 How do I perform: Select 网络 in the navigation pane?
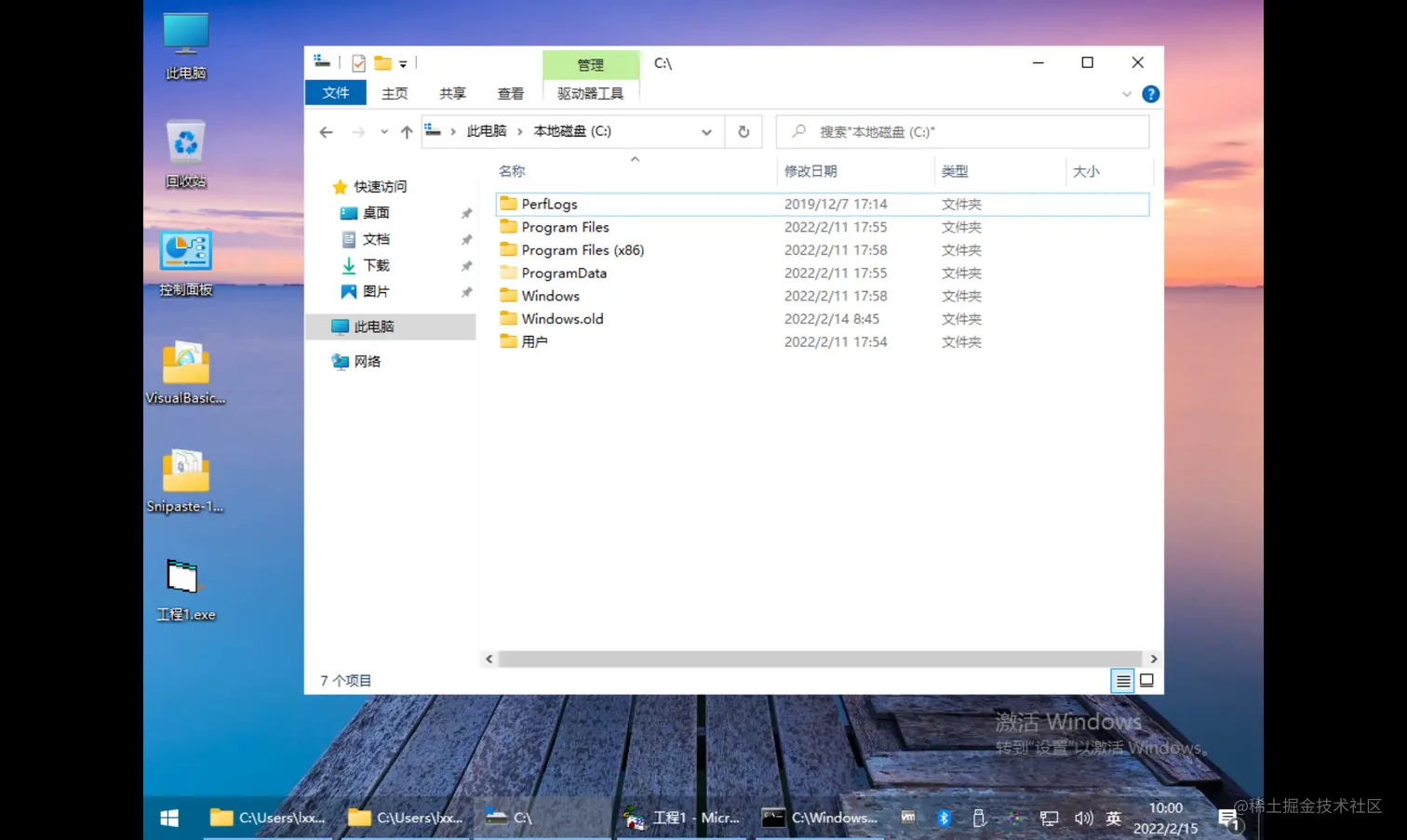(367, 361)
